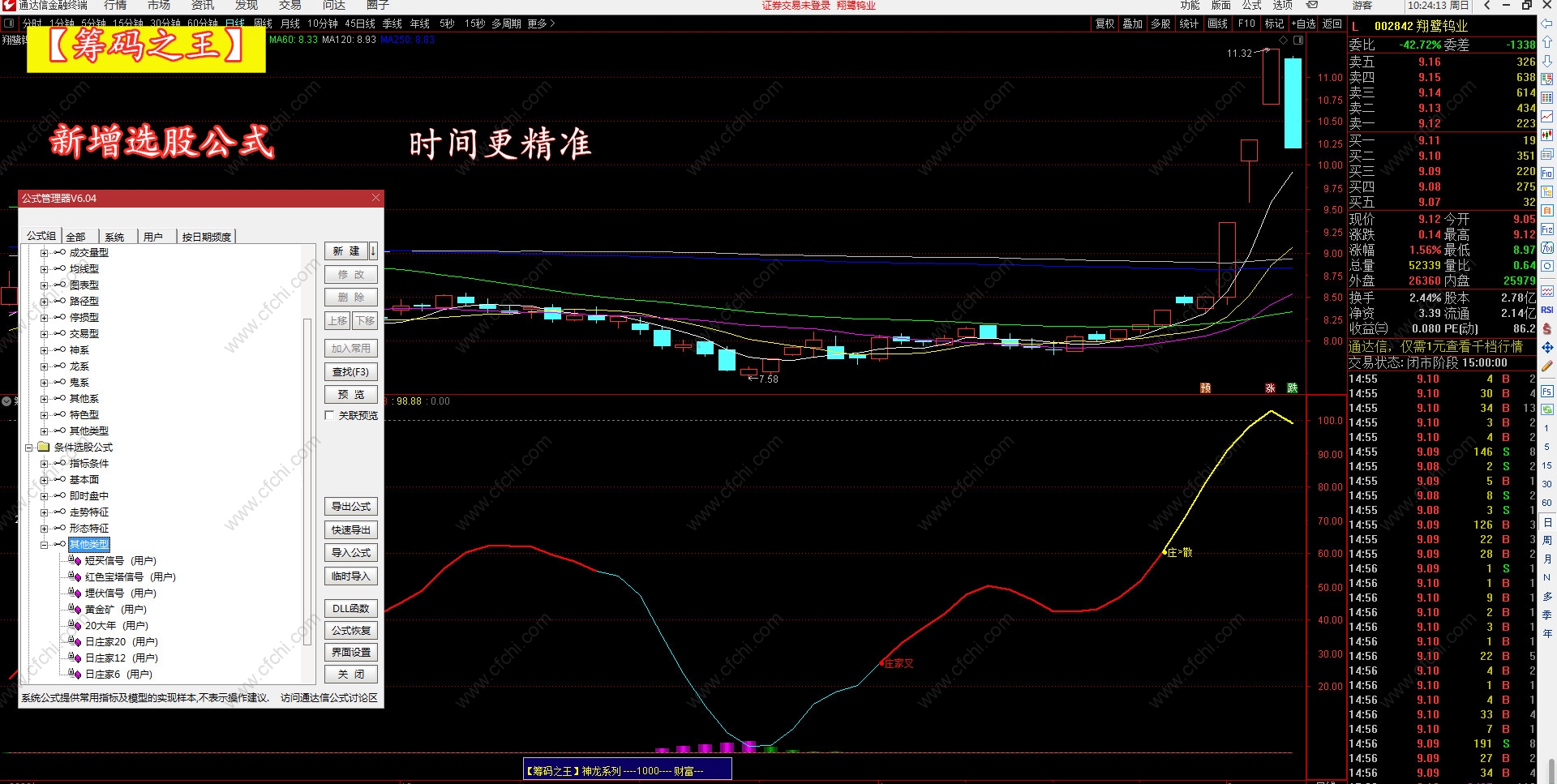The image size is (1557, 784).
Task: Click the 日 daily period in right sidebar
Action: pos(1547,522)
